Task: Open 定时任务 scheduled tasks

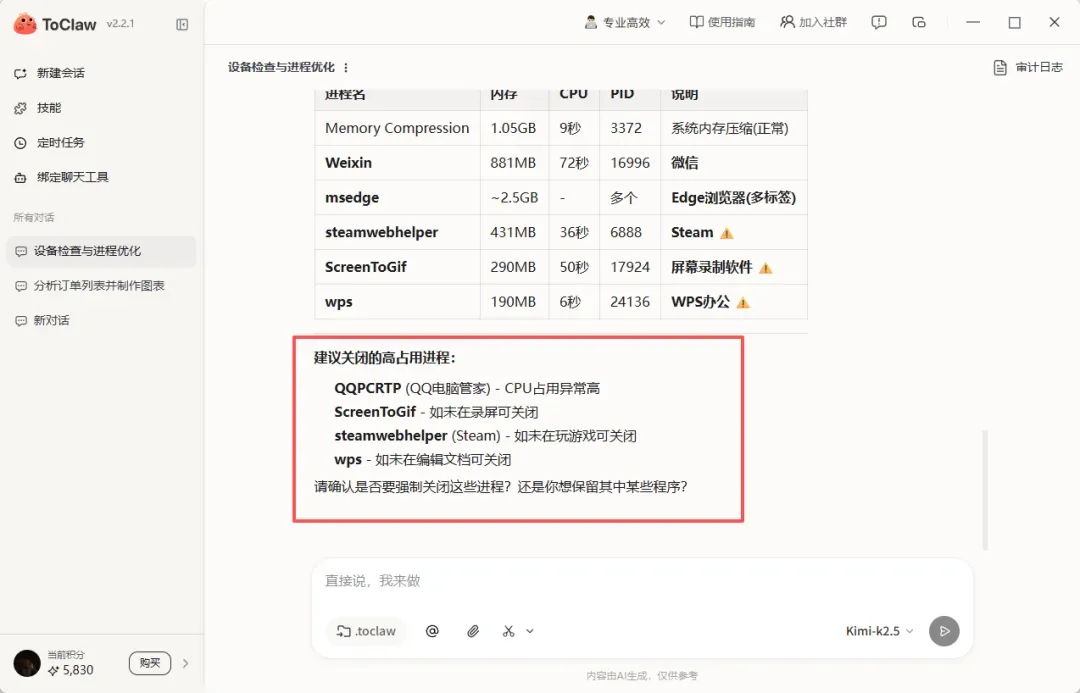Action: pos(50,143)
